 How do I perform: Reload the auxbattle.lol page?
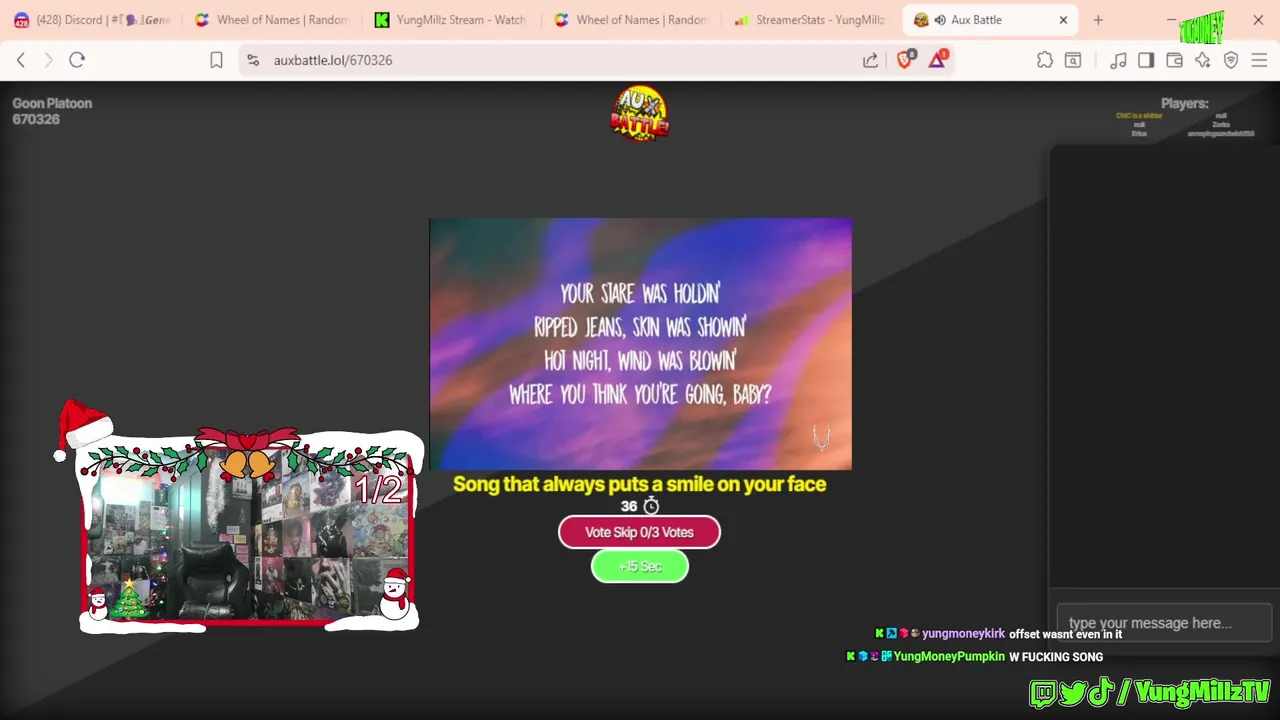pyautogui.click(x=77, y=60)
